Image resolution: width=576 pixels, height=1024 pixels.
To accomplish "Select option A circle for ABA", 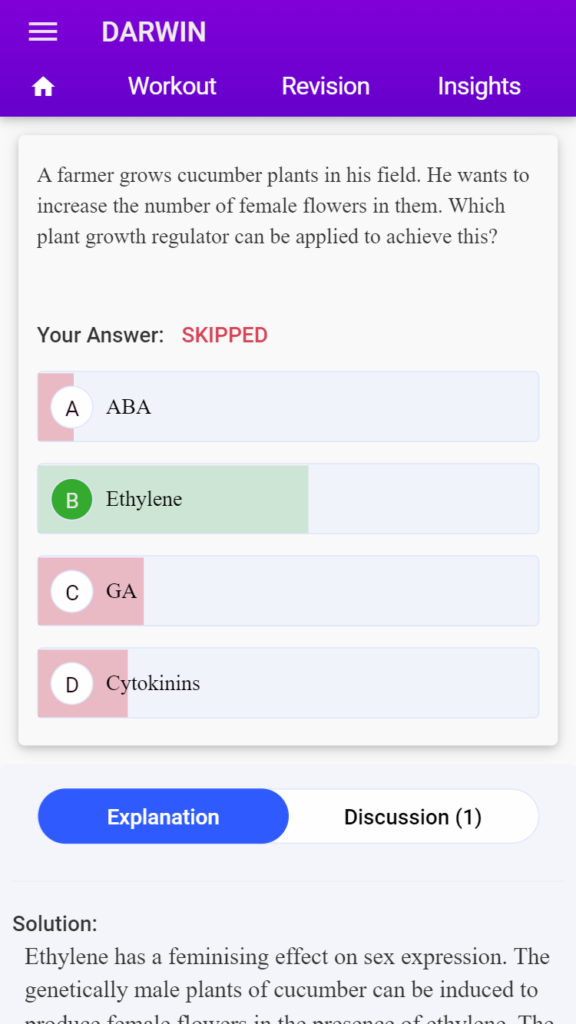I will click(x=72, y=408).
